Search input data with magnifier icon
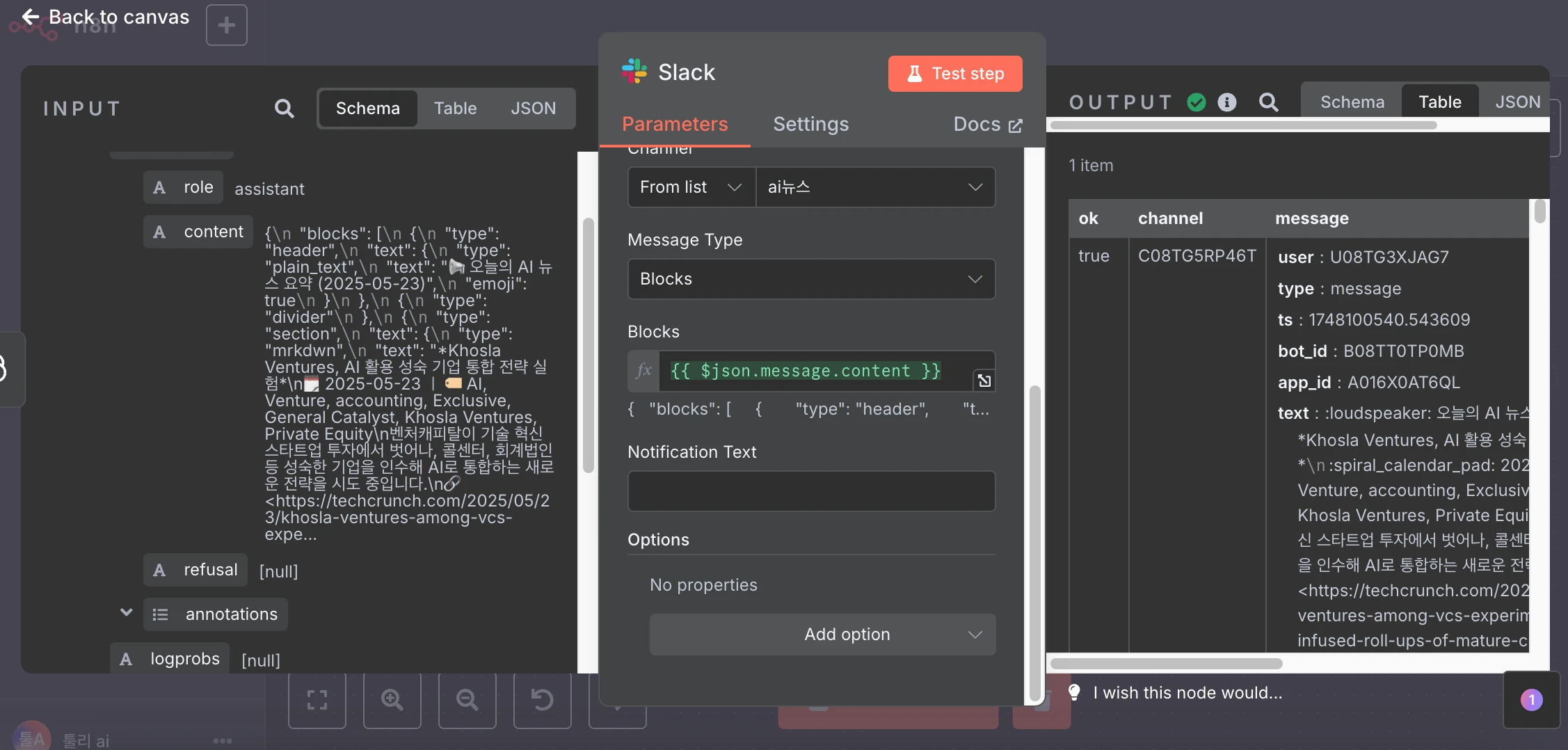1568x750 pixels. pyautogui.click(x=284, y=109)
